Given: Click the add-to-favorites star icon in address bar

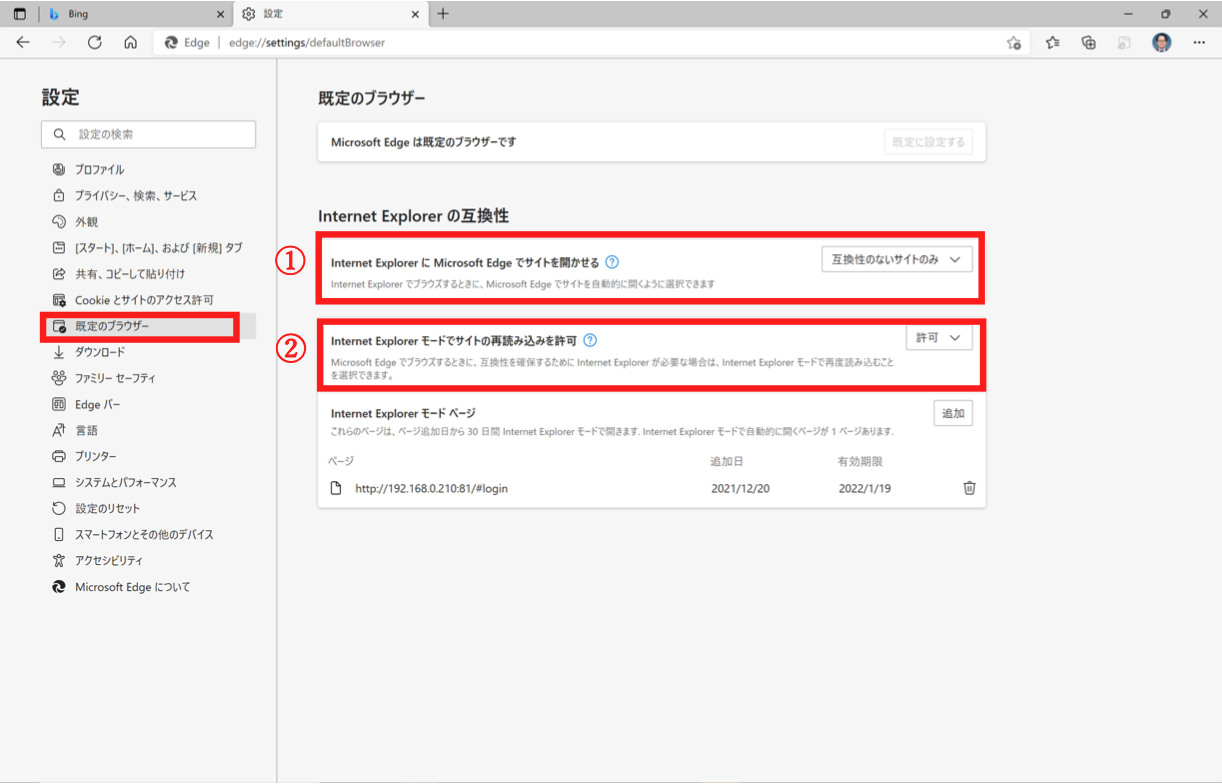Looking at the screenshot, I should click(x=1014, y=43).
